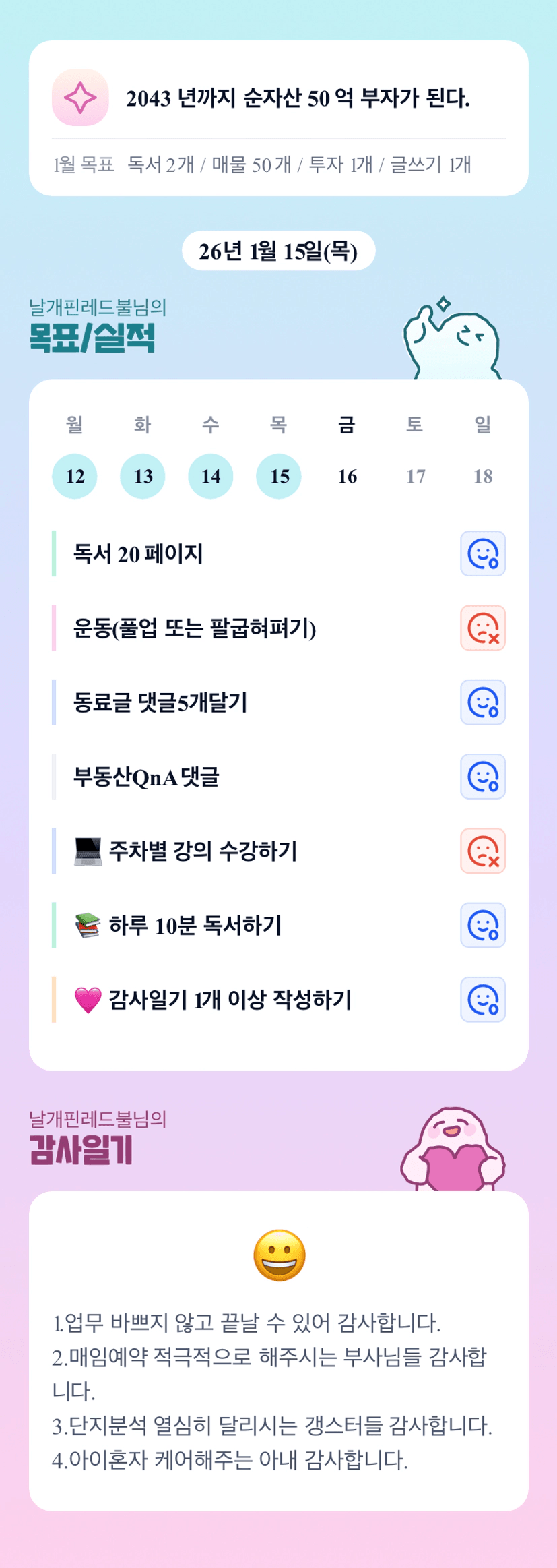Toggle the failed status for 운동(풀업 또는 팔굽혀펴기)
This screenshot has height=1568, width=557.
[x=483, y=628]
